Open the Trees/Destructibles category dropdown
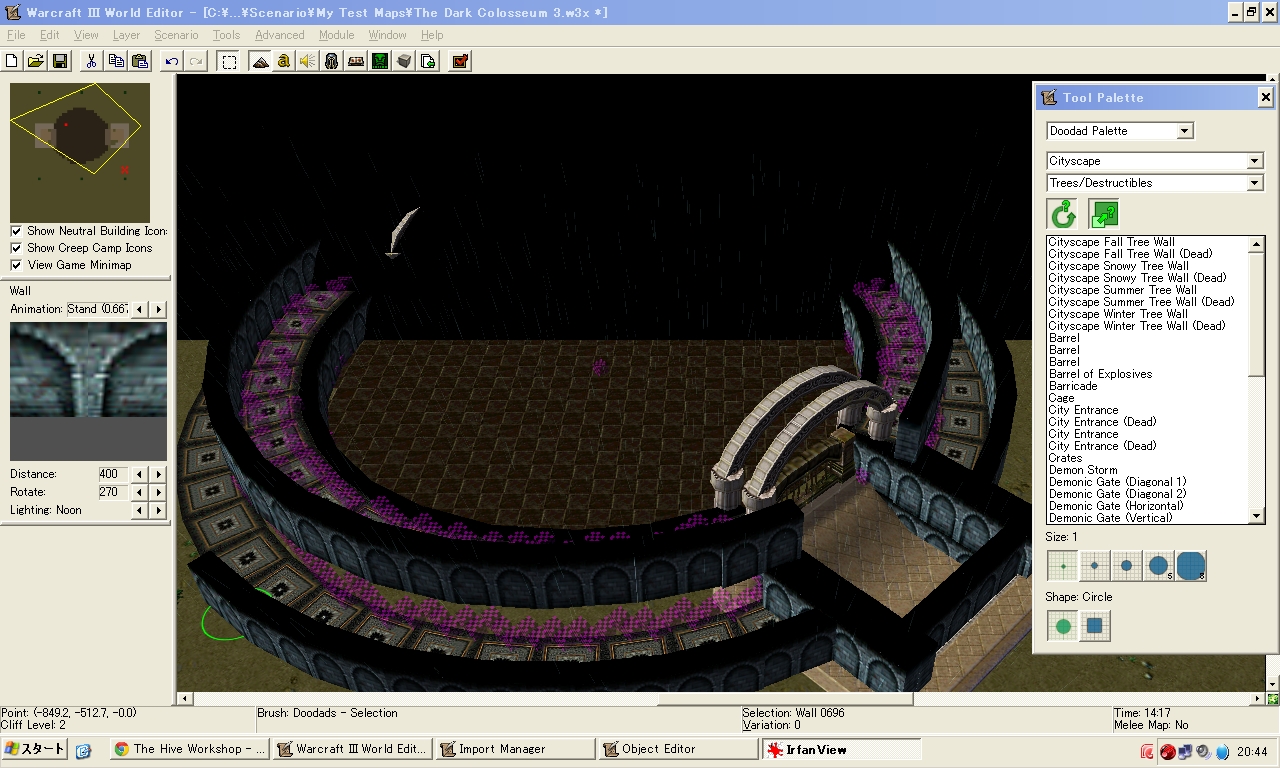 click(1155, 183)
